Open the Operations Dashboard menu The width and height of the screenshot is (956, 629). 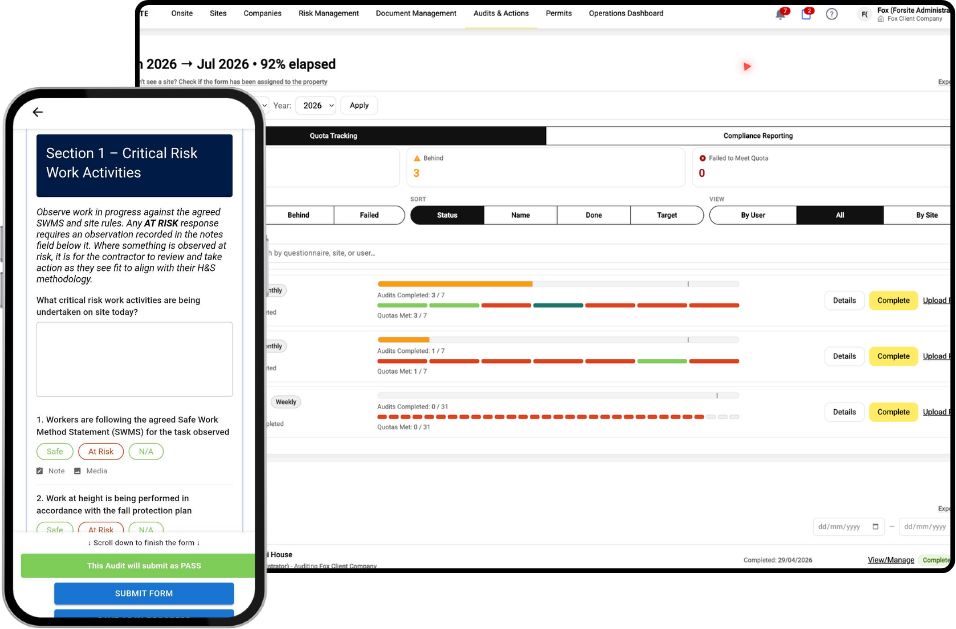626,13
